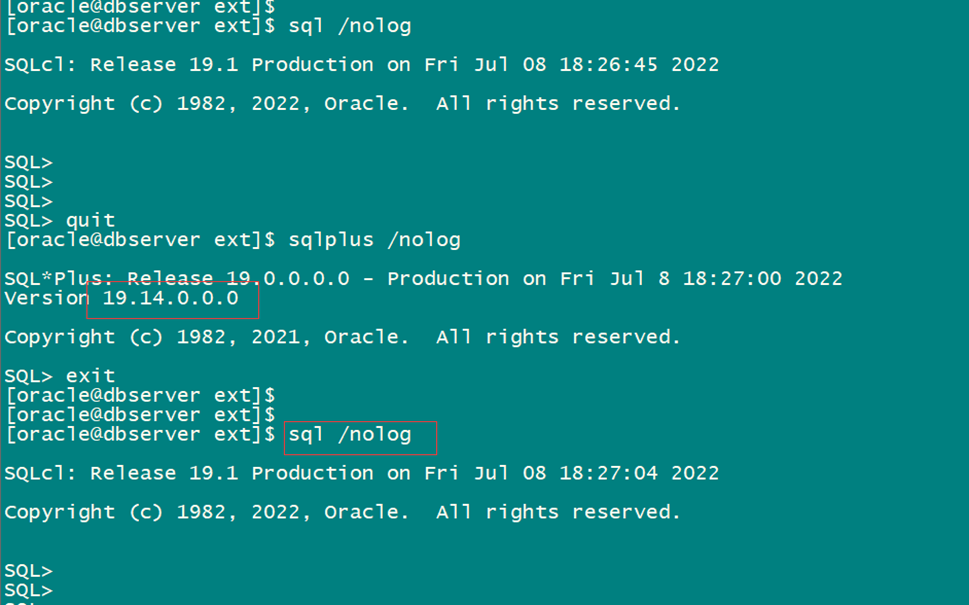
Task: Click the exit command after SQL prompt
Action: click(90, 376)
